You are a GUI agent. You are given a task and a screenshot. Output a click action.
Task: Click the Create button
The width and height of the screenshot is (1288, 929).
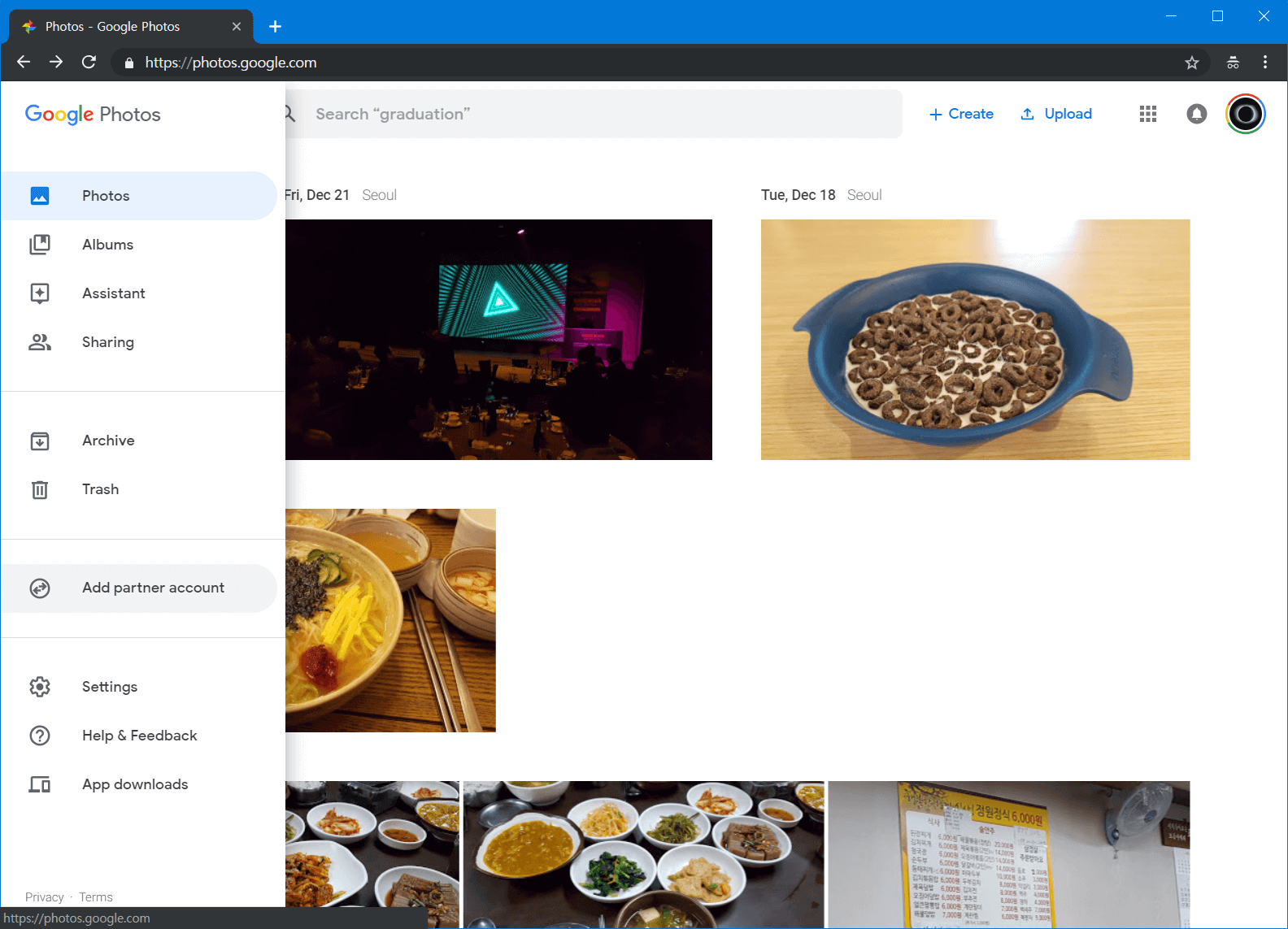pyautogui.click(x=961, y=114)
